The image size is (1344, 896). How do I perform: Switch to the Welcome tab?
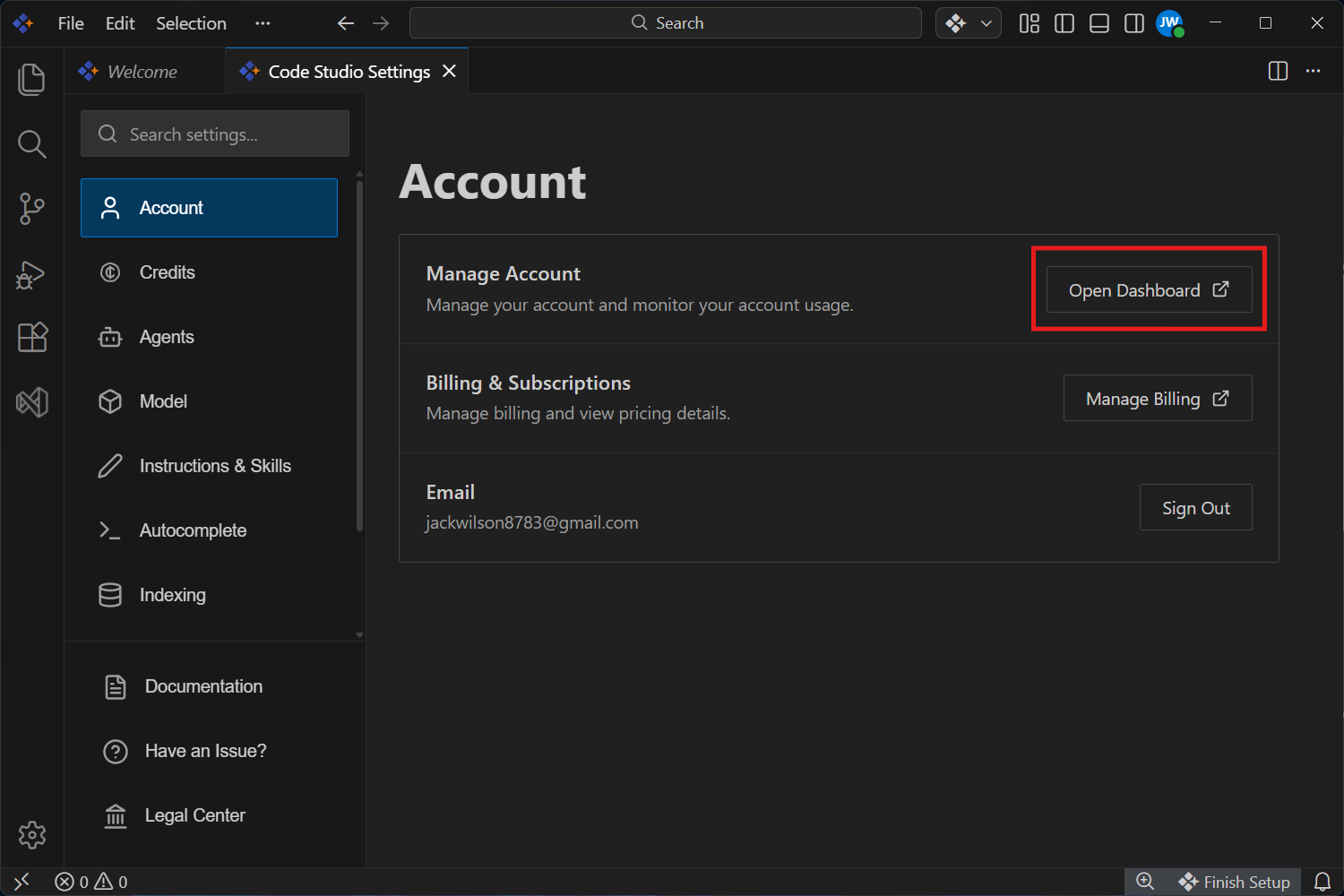[142, 72]
